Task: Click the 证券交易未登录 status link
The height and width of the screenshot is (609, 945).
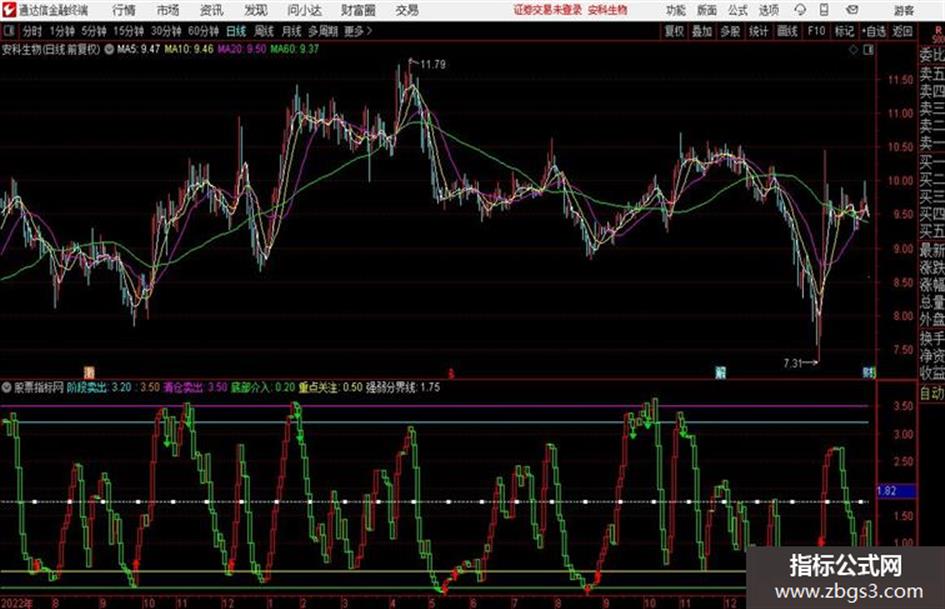Action: tap(547, 10)
